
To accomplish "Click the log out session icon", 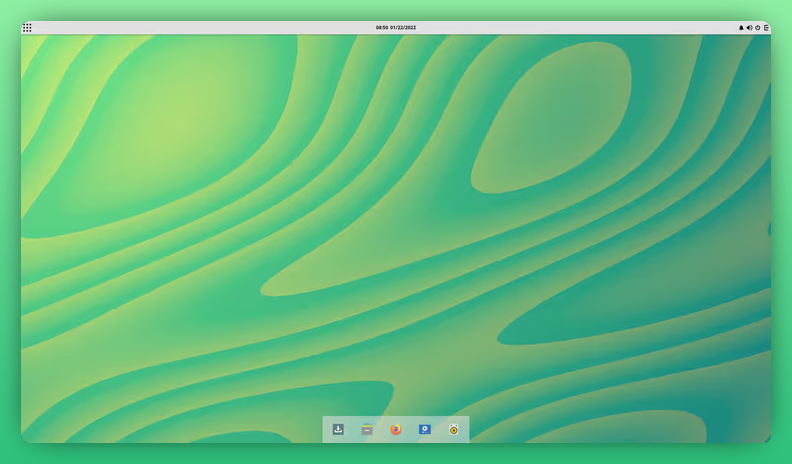I will (x=766, y=28).
